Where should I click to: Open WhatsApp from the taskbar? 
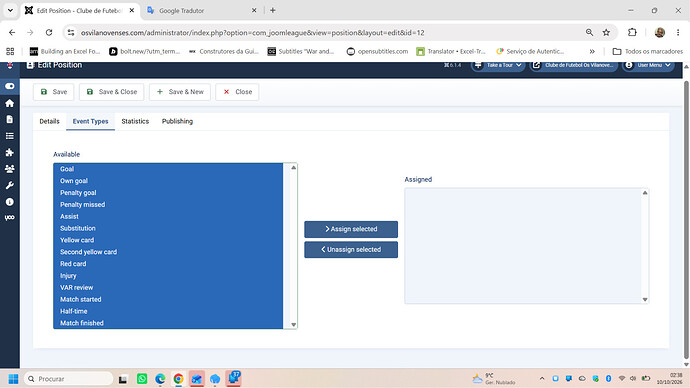click(142, 379)
